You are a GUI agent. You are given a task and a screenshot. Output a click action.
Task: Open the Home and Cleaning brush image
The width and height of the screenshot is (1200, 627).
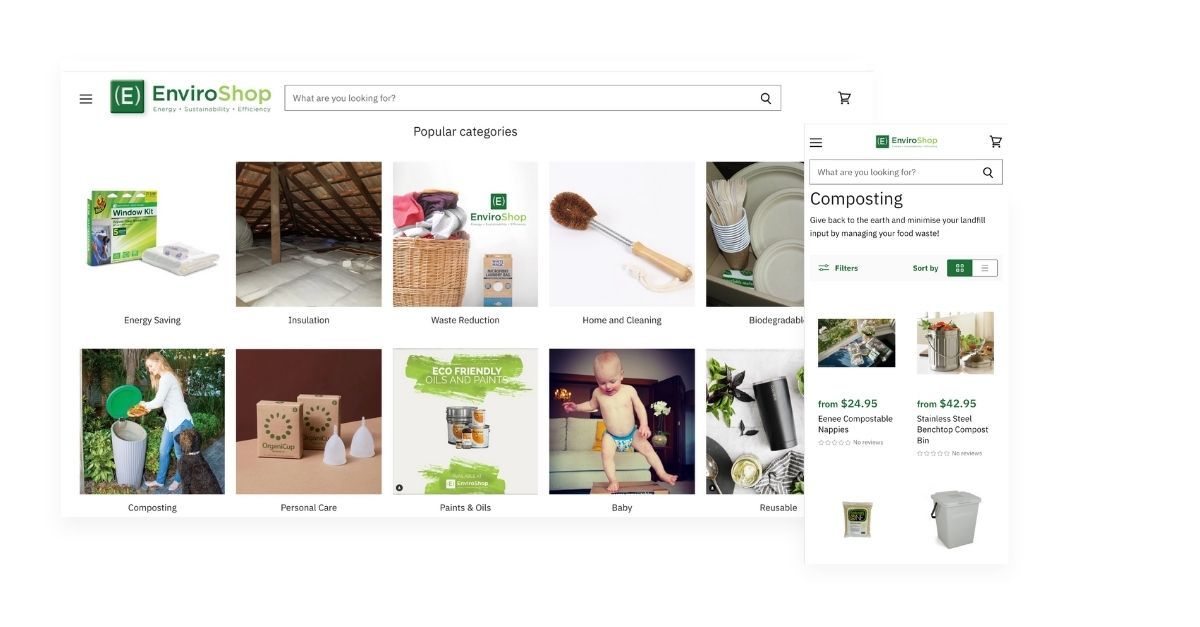pos(622,234)
